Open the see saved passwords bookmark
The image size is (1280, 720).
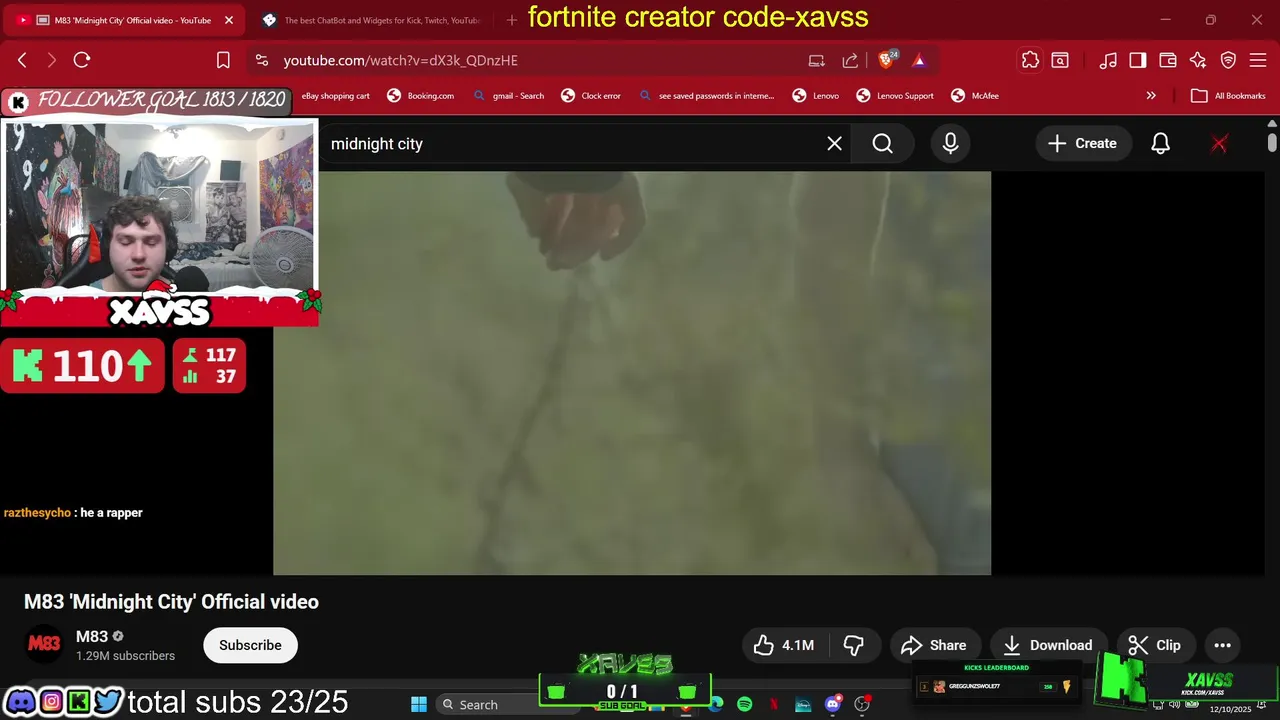[x=705, y=96]
